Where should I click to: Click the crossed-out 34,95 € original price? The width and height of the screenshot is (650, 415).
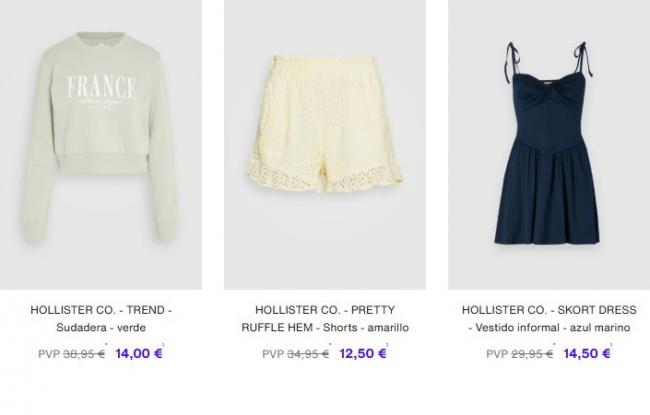(x=308, y=354)
